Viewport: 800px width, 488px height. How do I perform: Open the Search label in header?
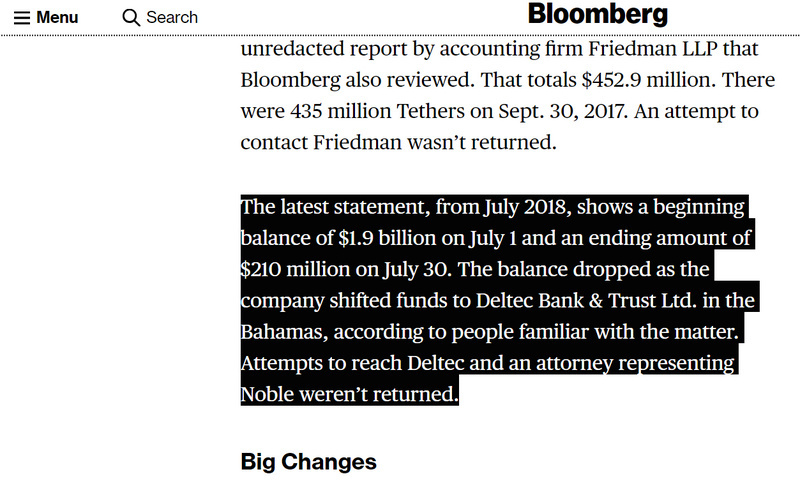click(x=172, y=17)
